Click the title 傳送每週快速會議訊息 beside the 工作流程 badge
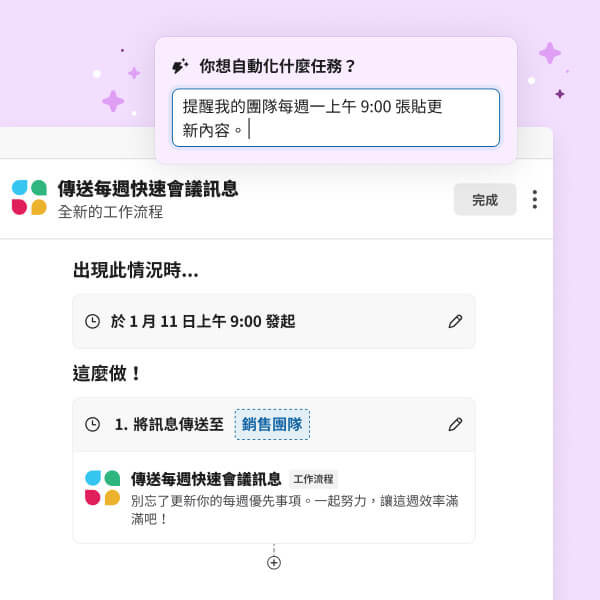This screenshot has height=600, width=600. point(206,479)
